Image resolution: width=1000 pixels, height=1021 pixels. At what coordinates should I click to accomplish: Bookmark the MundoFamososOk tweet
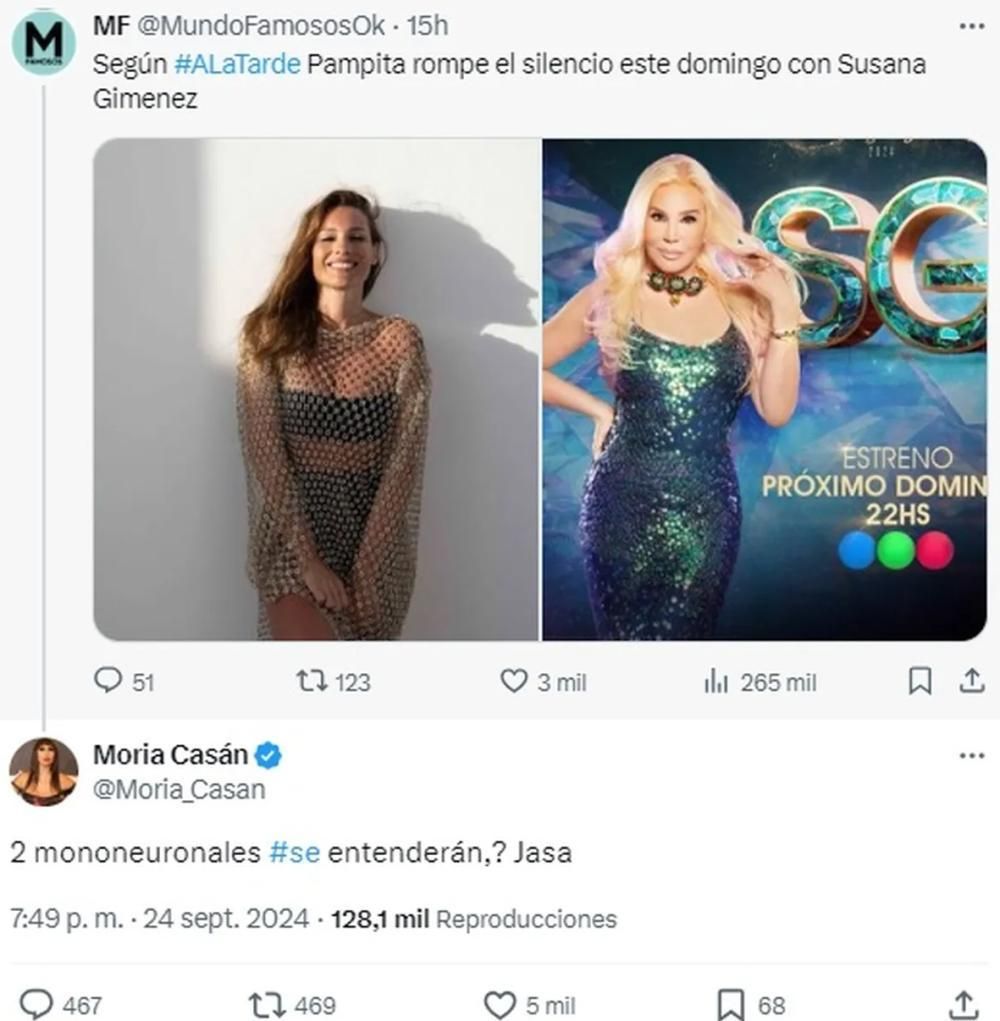click(x=919, y=681)
